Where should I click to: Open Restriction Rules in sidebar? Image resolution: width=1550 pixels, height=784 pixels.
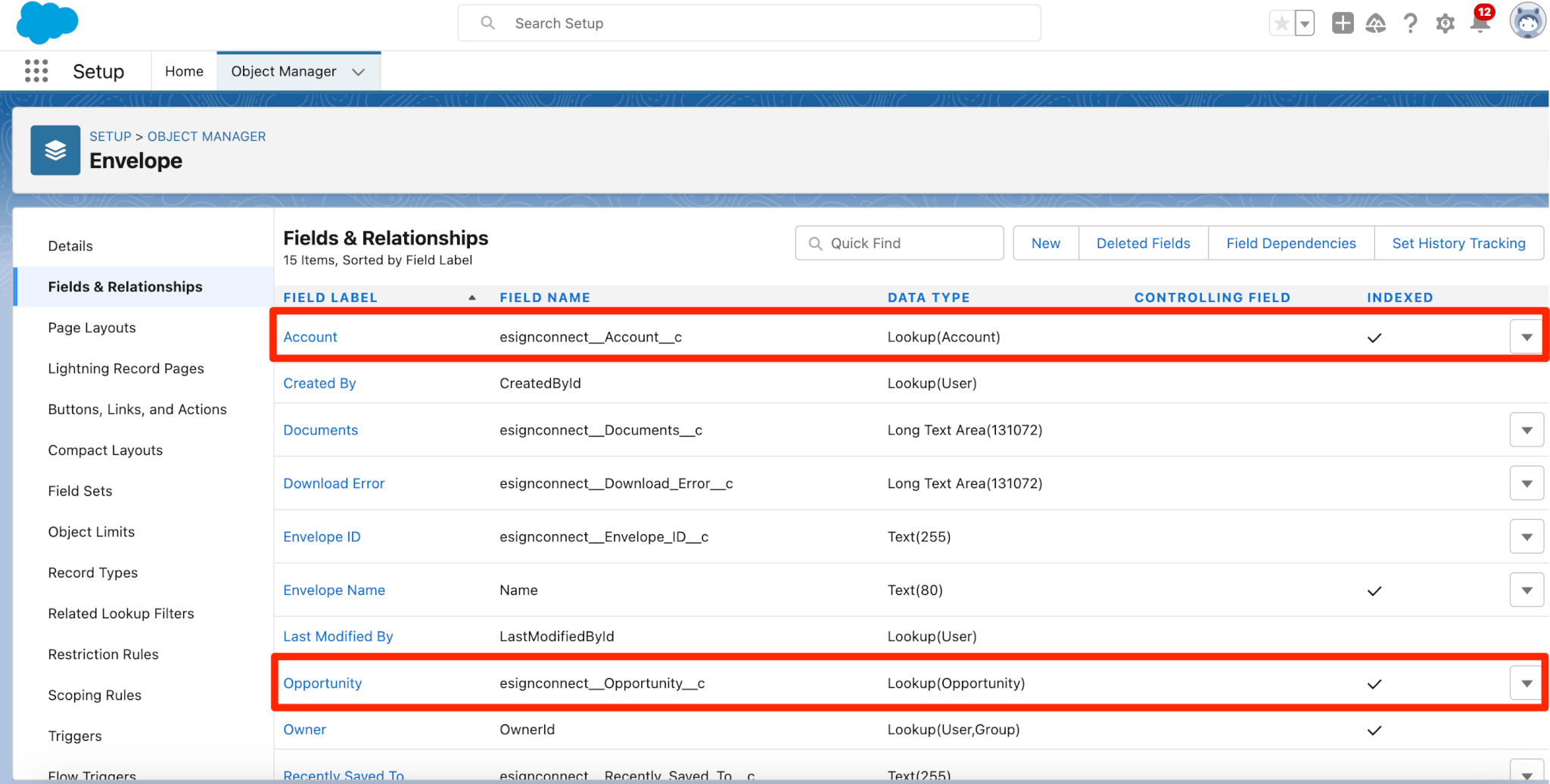tap(103, 655)
